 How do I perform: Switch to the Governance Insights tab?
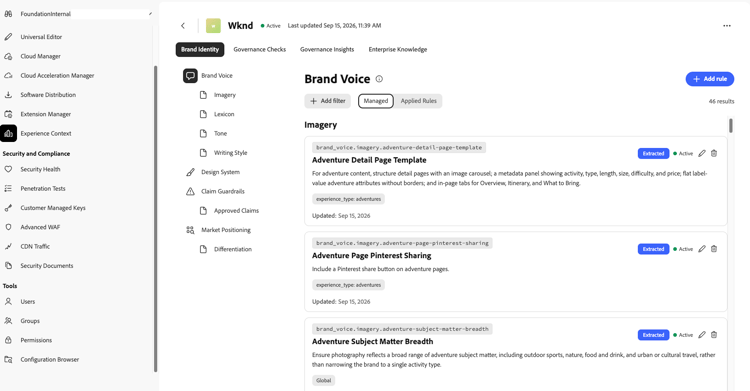tap(327, 49)
